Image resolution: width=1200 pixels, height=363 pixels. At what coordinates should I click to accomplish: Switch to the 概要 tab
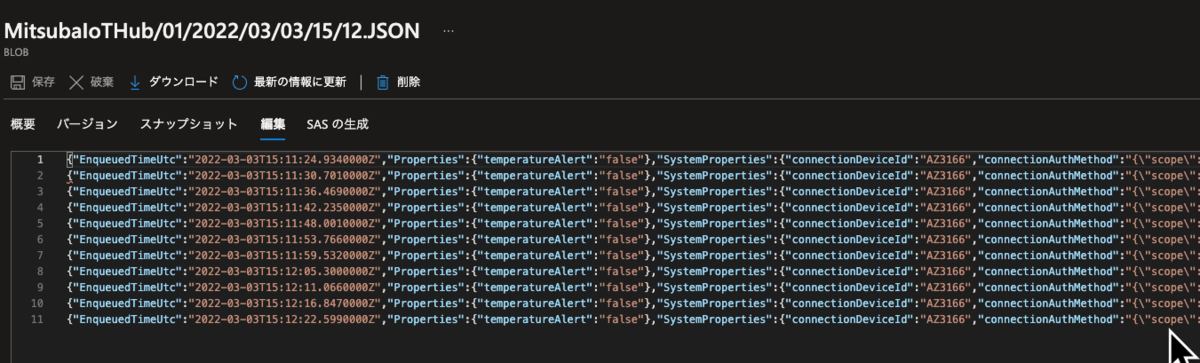point(23,124)
